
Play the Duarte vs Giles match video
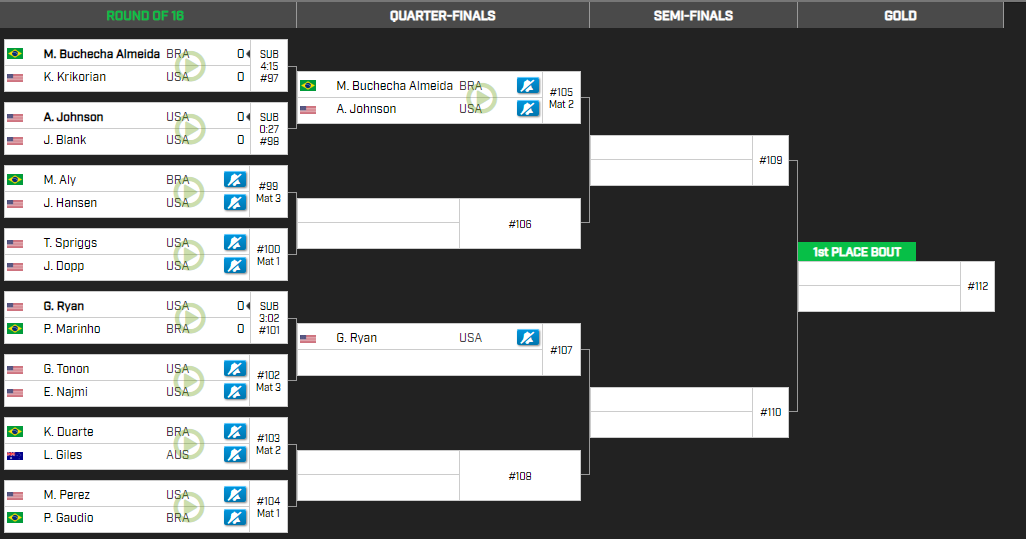(x=190, y=444)
